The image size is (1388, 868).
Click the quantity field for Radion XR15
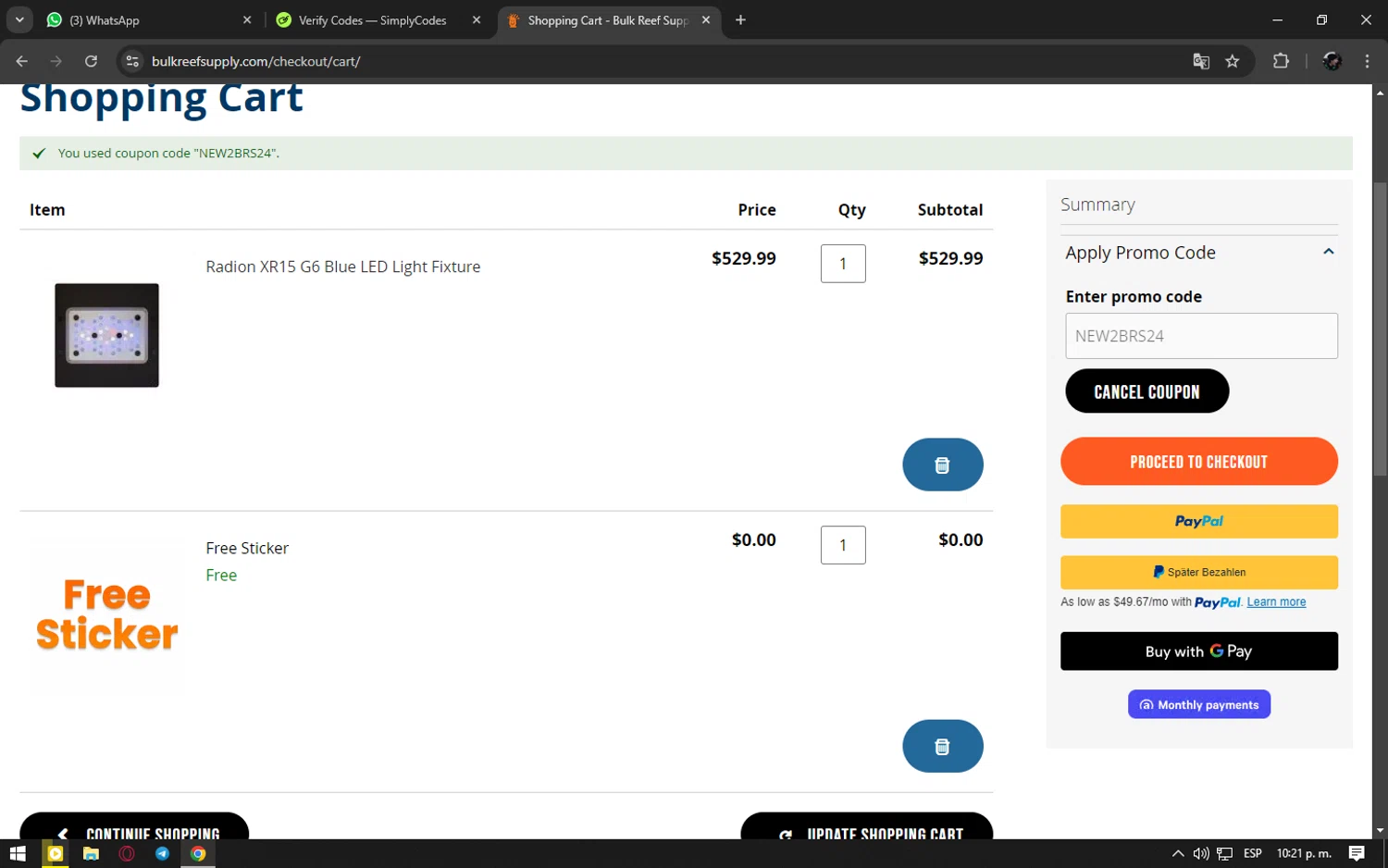(x=843, y=264)
